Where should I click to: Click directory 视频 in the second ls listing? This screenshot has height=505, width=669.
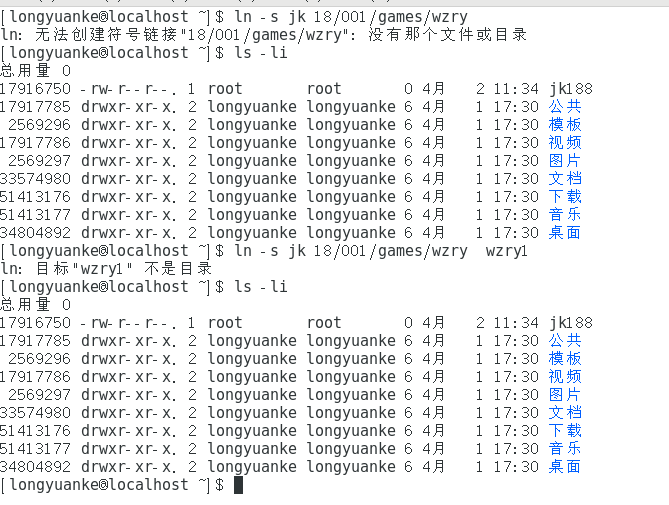[565, 377]
